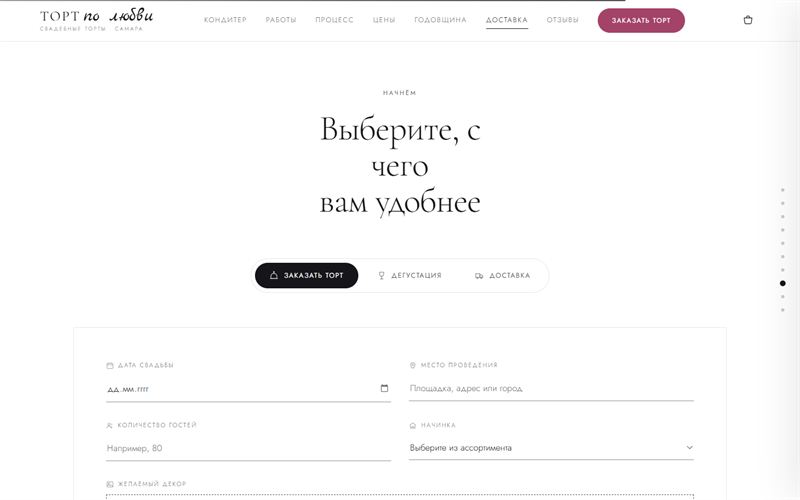Click the Место проведения address field
Viewport: 800px width, 500px height.
(x=551, y=389)
